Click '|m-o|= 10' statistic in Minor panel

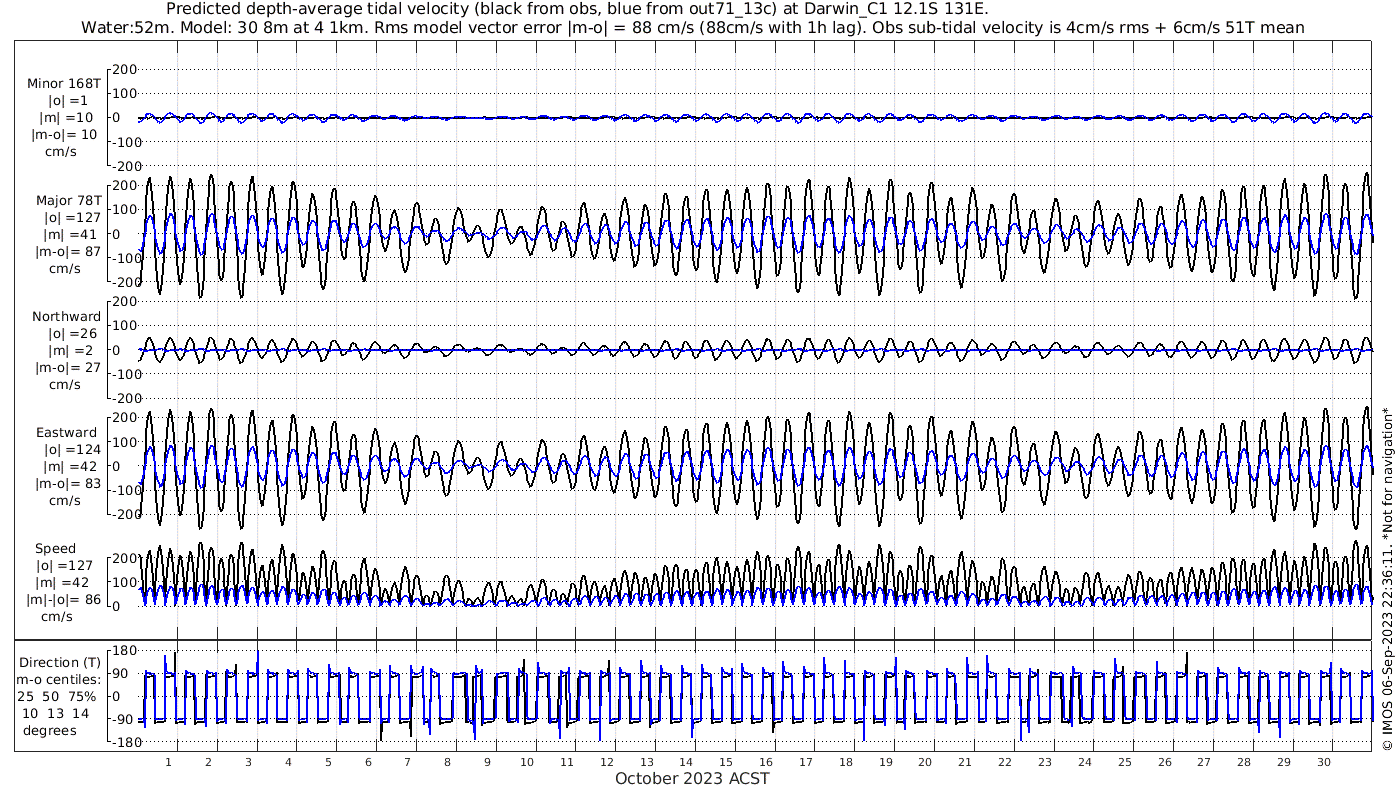click(x=65, y=135)
